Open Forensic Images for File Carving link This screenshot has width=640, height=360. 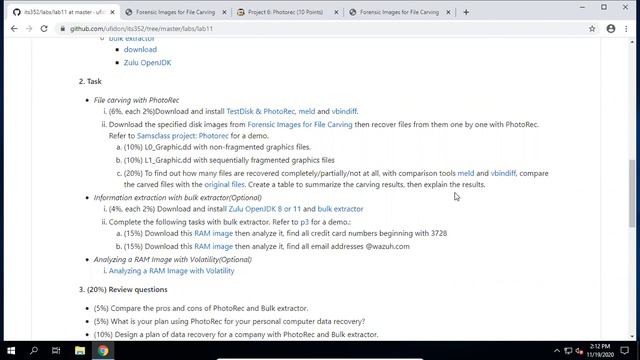tap(300, 124)
